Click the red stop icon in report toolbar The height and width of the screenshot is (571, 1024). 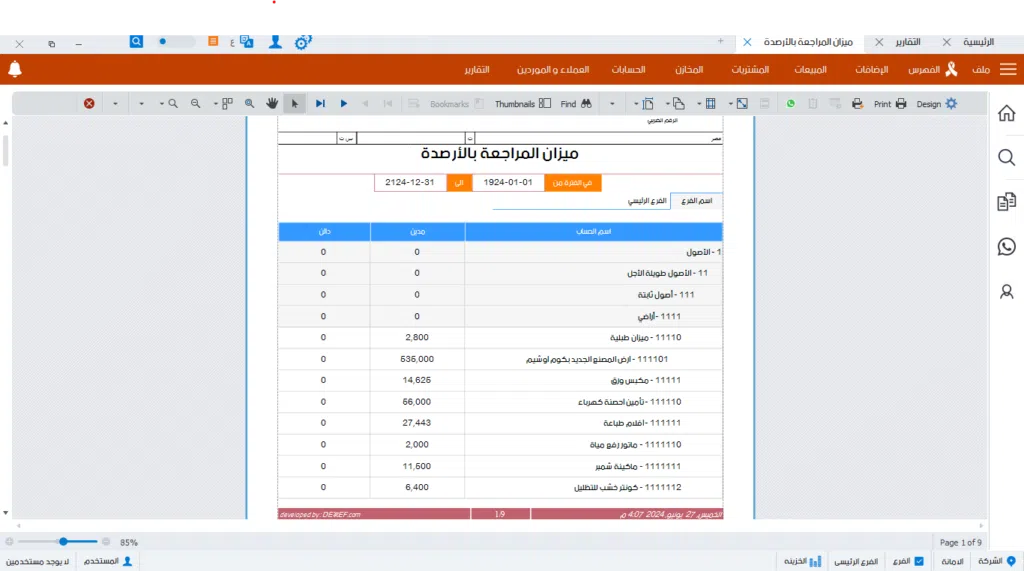(x=89, y=103)
